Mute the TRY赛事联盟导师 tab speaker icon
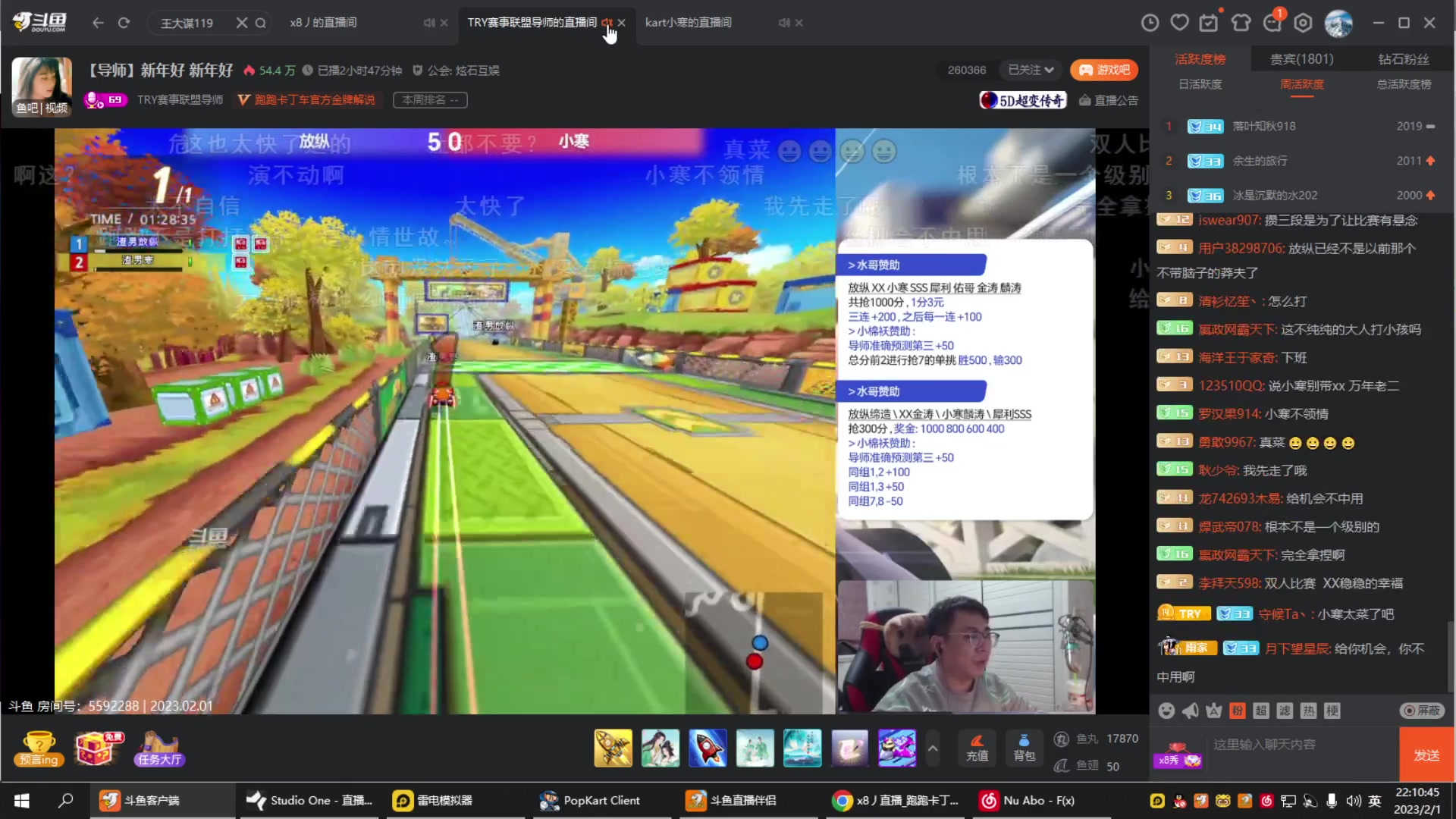This screenshot has height=819, width=1456. pos(607,23)
